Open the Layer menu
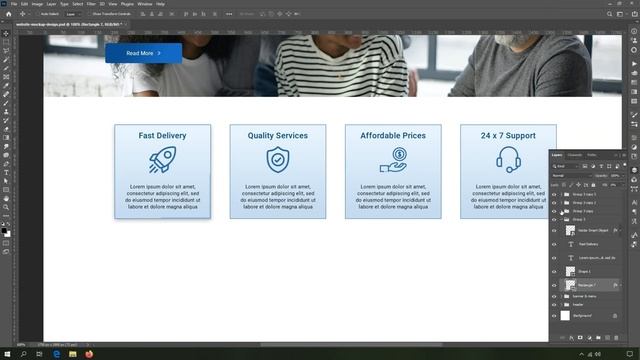Viewport: 640px width, 360px height. tap(51, 4)
